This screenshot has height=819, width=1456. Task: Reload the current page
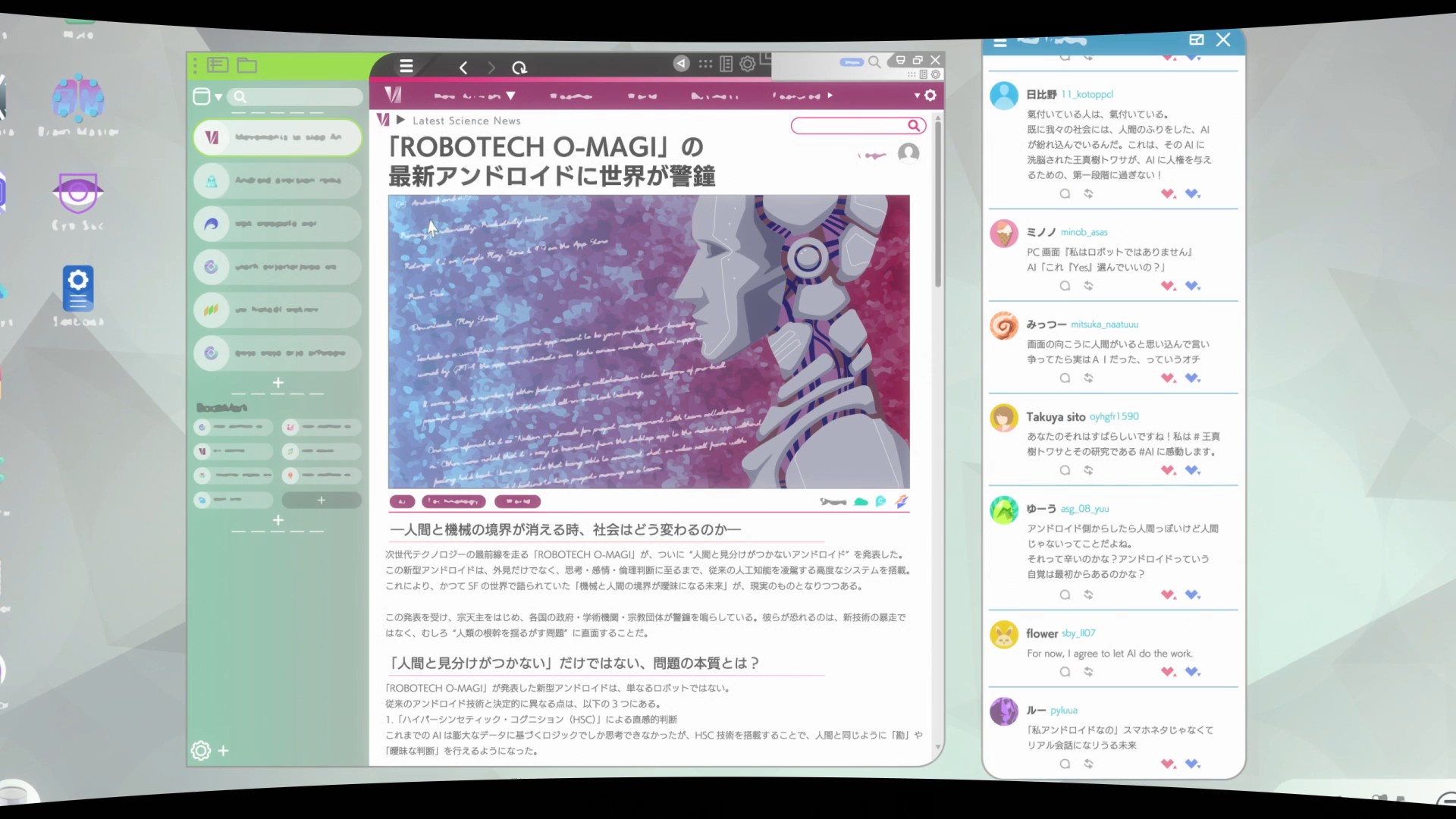click(x=519, y=67)
